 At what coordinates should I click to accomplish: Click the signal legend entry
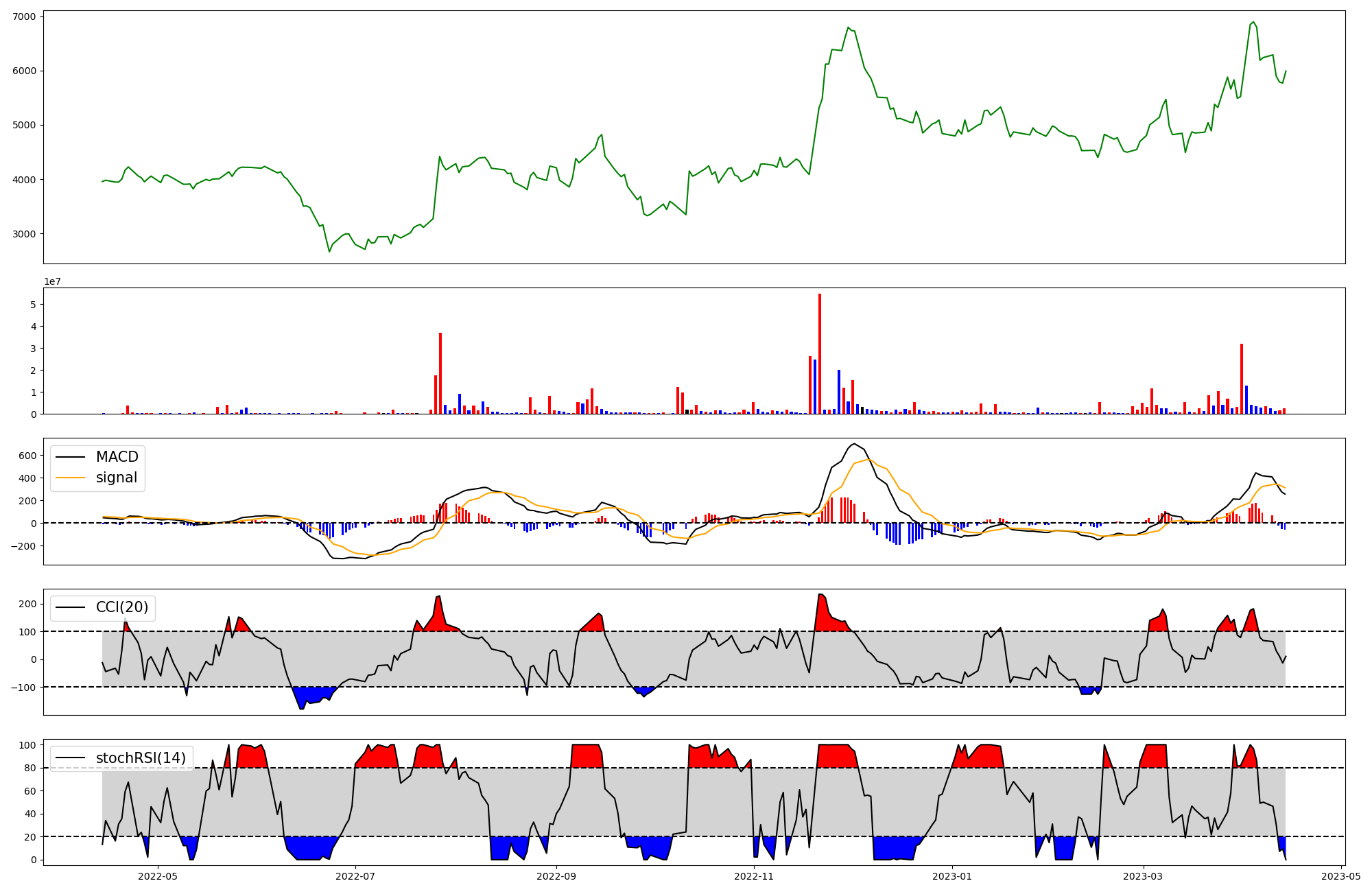point(116,478)
